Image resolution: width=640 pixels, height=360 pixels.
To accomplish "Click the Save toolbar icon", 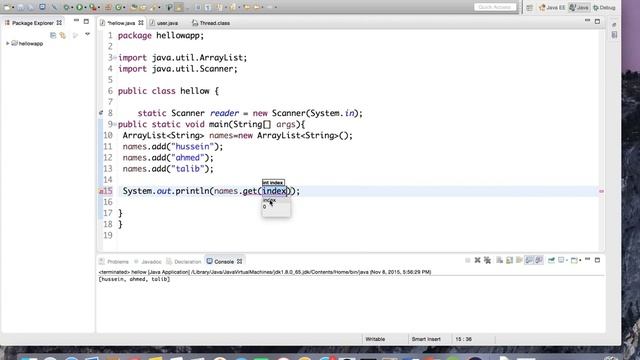I will tap(20, 7).
